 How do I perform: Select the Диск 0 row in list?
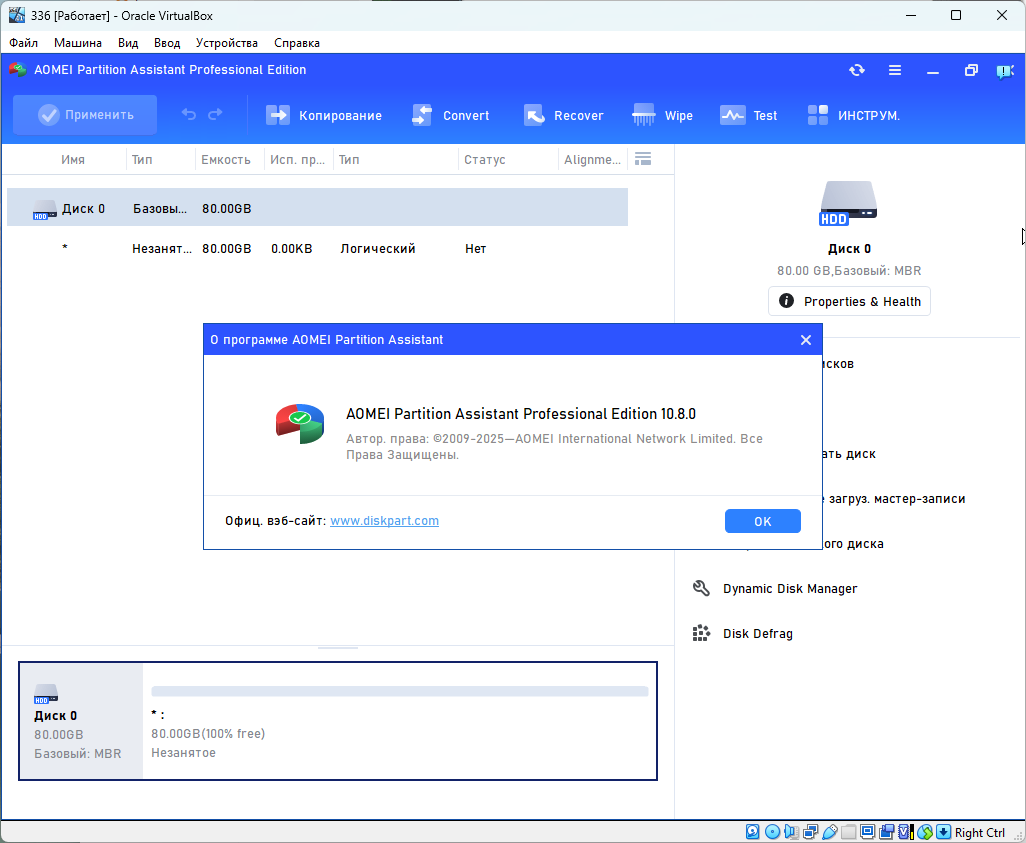(316, 208)
